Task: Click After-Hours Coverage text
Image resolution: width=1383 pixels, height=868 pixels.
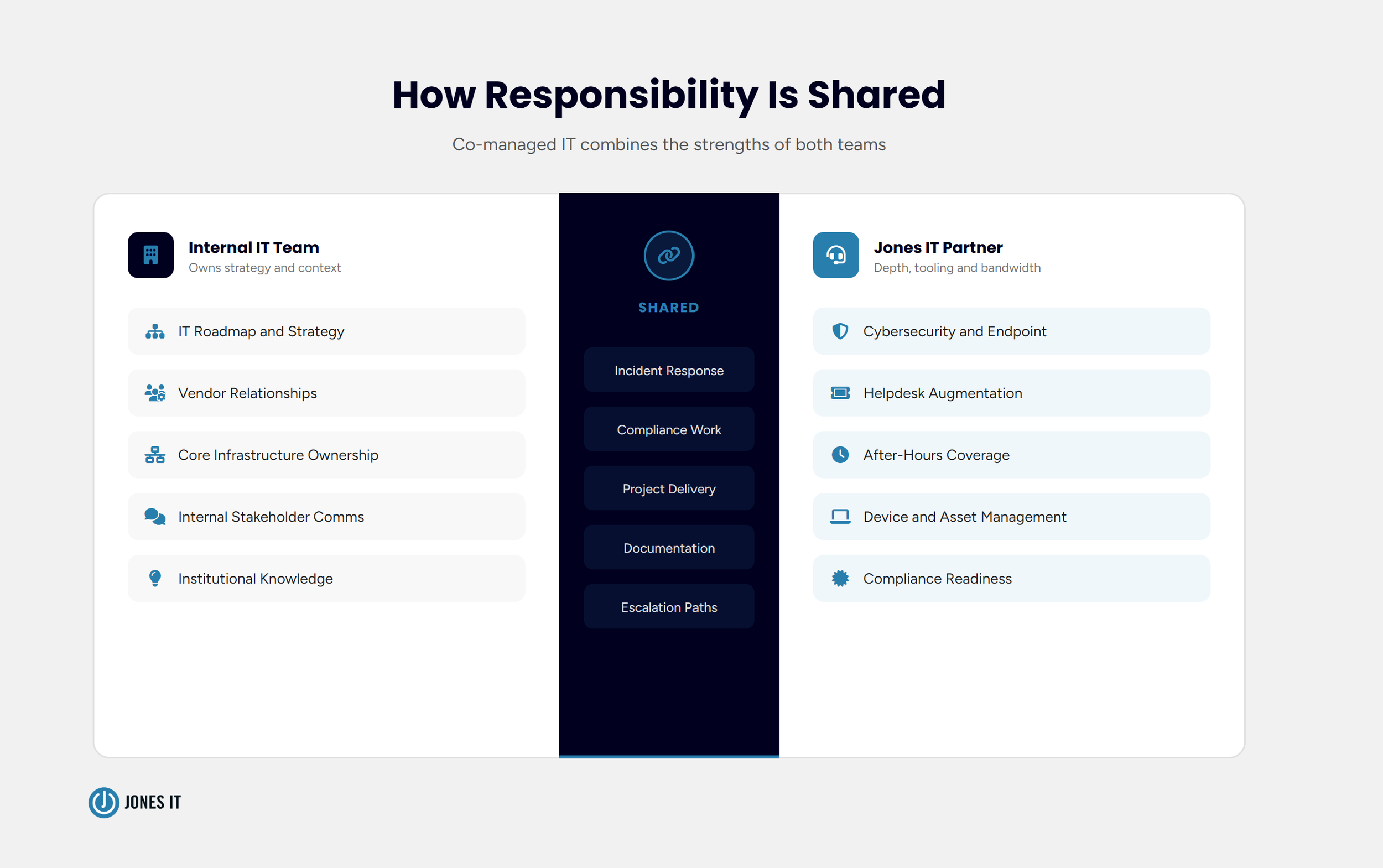Action: click(x=937, y=455)
